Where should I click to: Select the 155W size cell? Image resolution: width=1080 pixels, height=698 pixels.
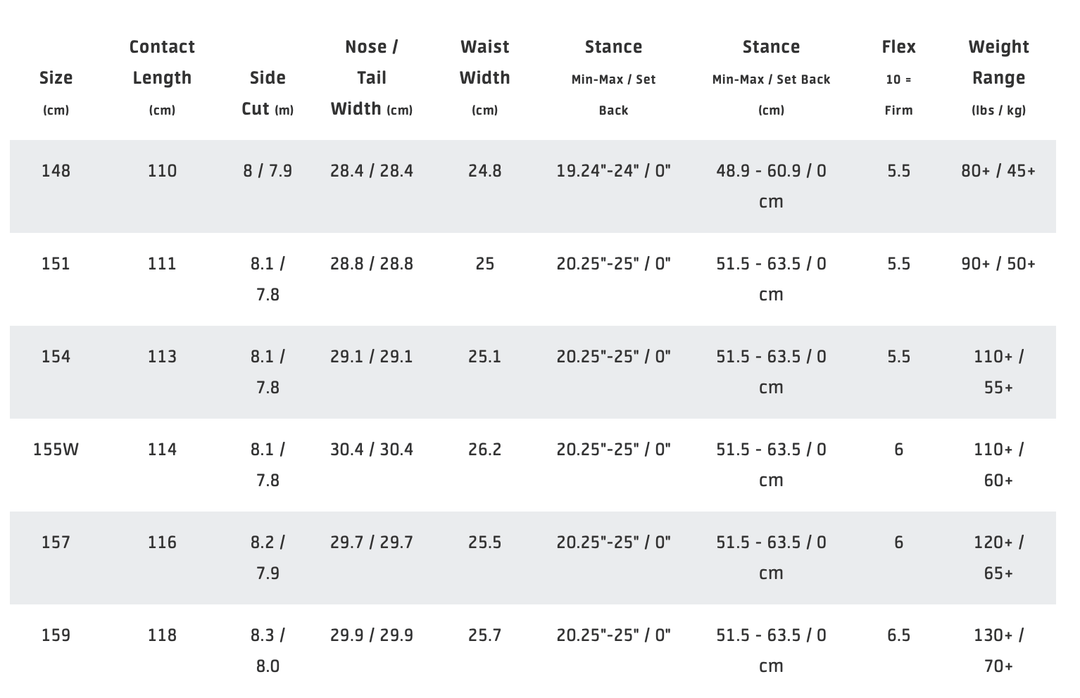tap(56, 450)
